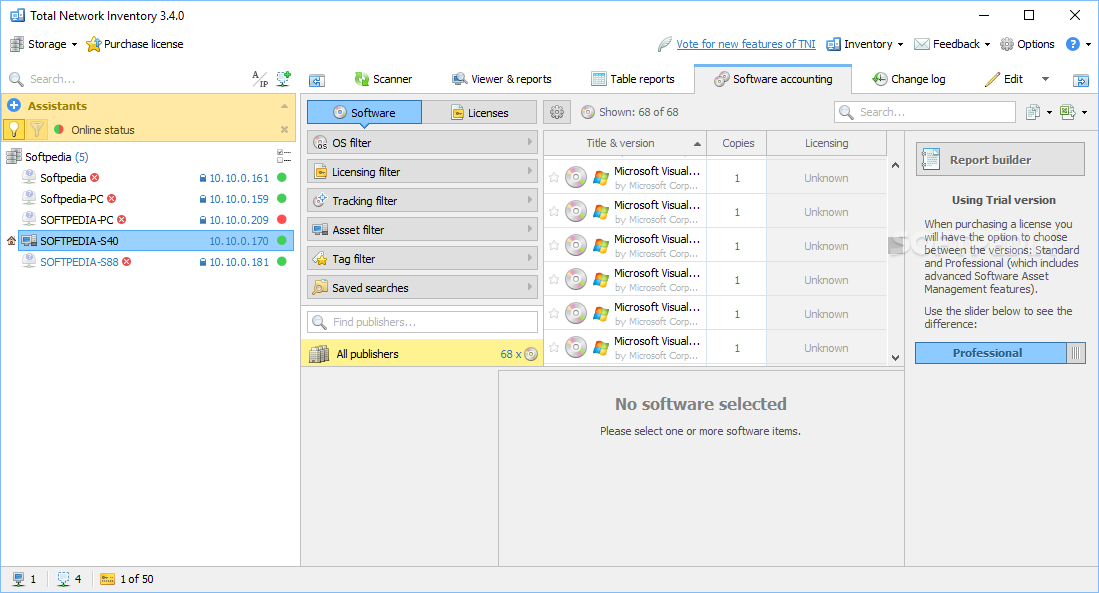
Task: Click the blue help question mark icon
Action: click(1072, 44)
